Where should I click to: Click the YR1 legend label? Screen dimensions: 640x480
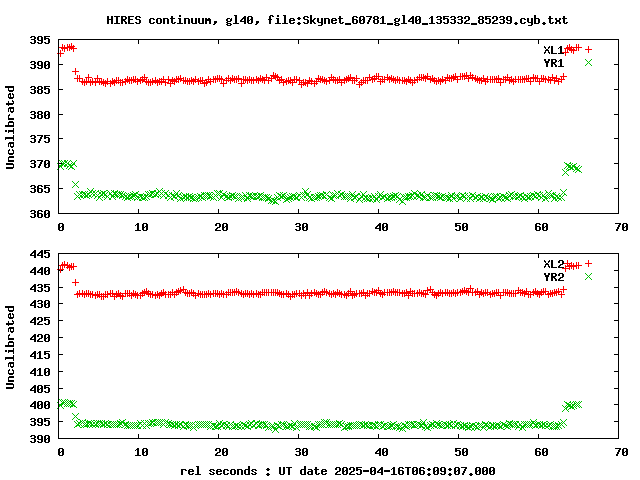pyautogui.click(x=553, y=63)
